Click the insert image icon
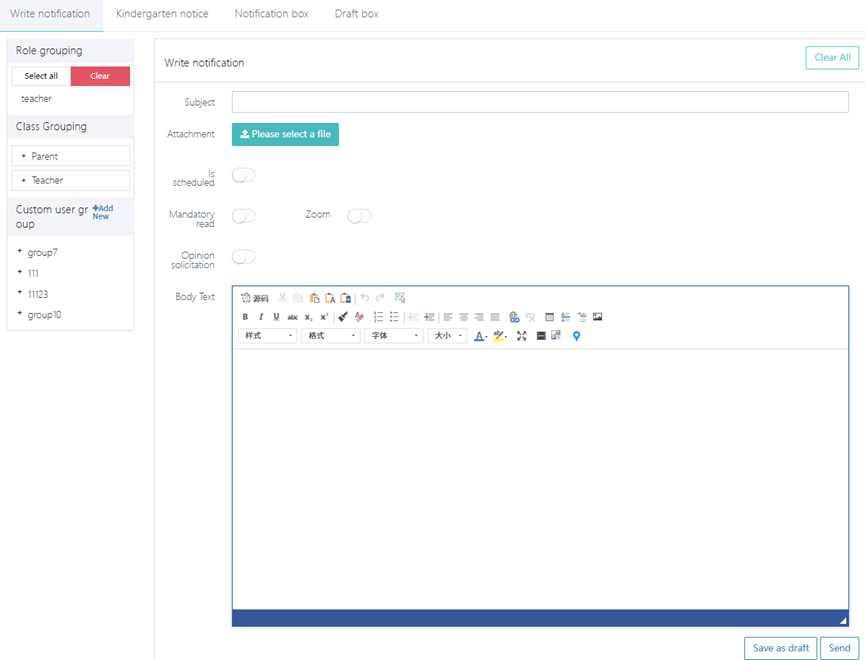The image size is (865, 660). [598, 317]
